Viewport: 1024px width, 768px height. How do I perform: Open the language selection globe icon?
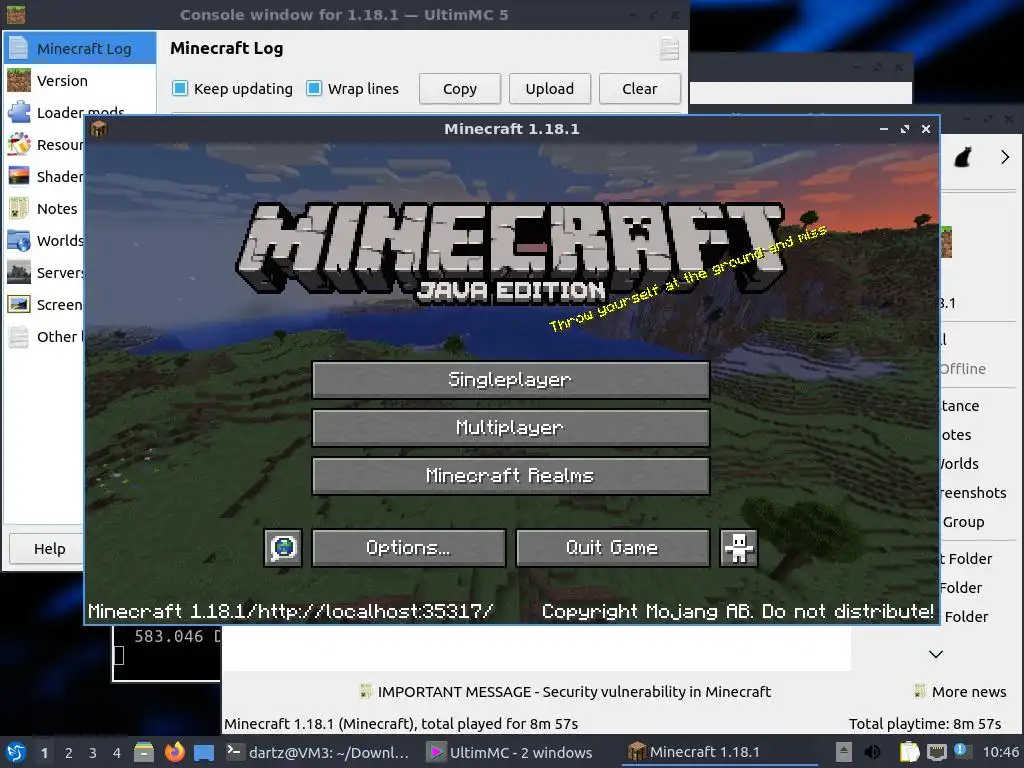coord(283,547)
